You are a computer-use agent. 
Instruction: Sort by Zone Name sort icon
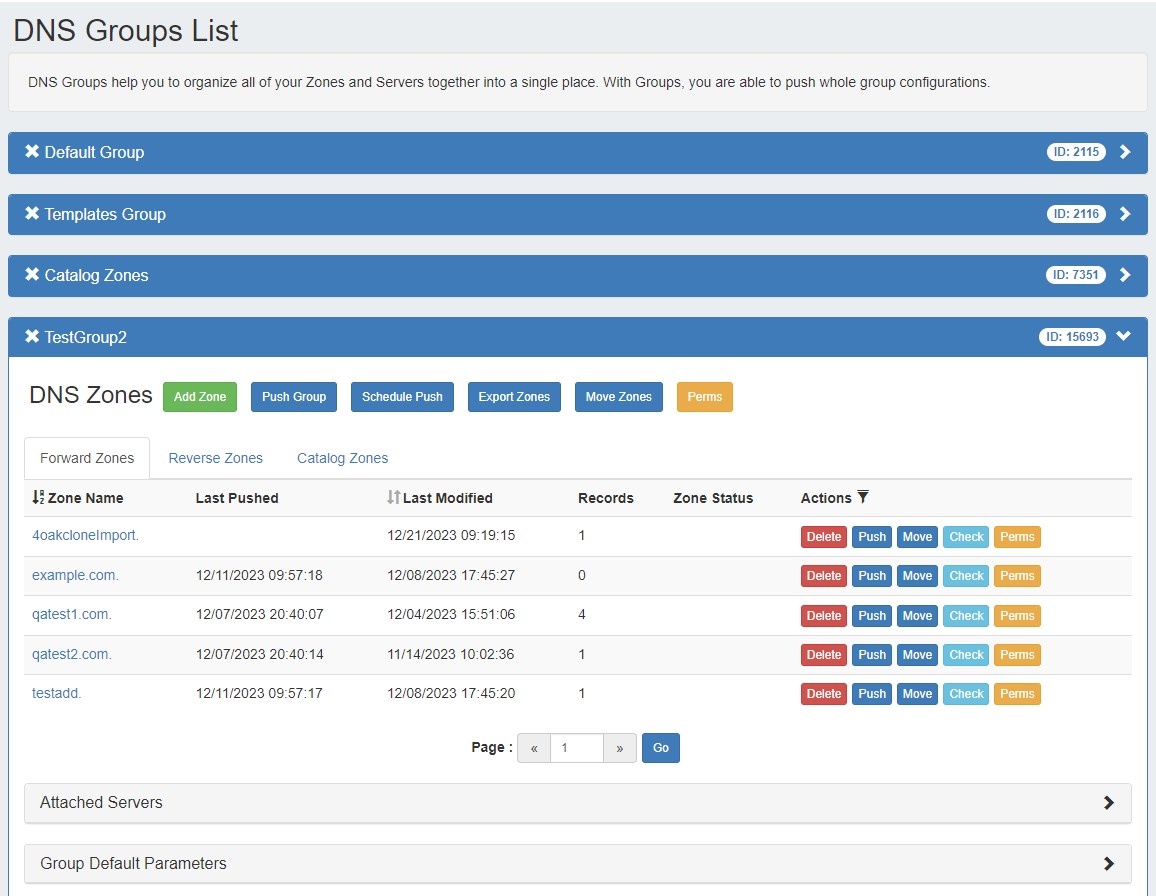point(38,498)
